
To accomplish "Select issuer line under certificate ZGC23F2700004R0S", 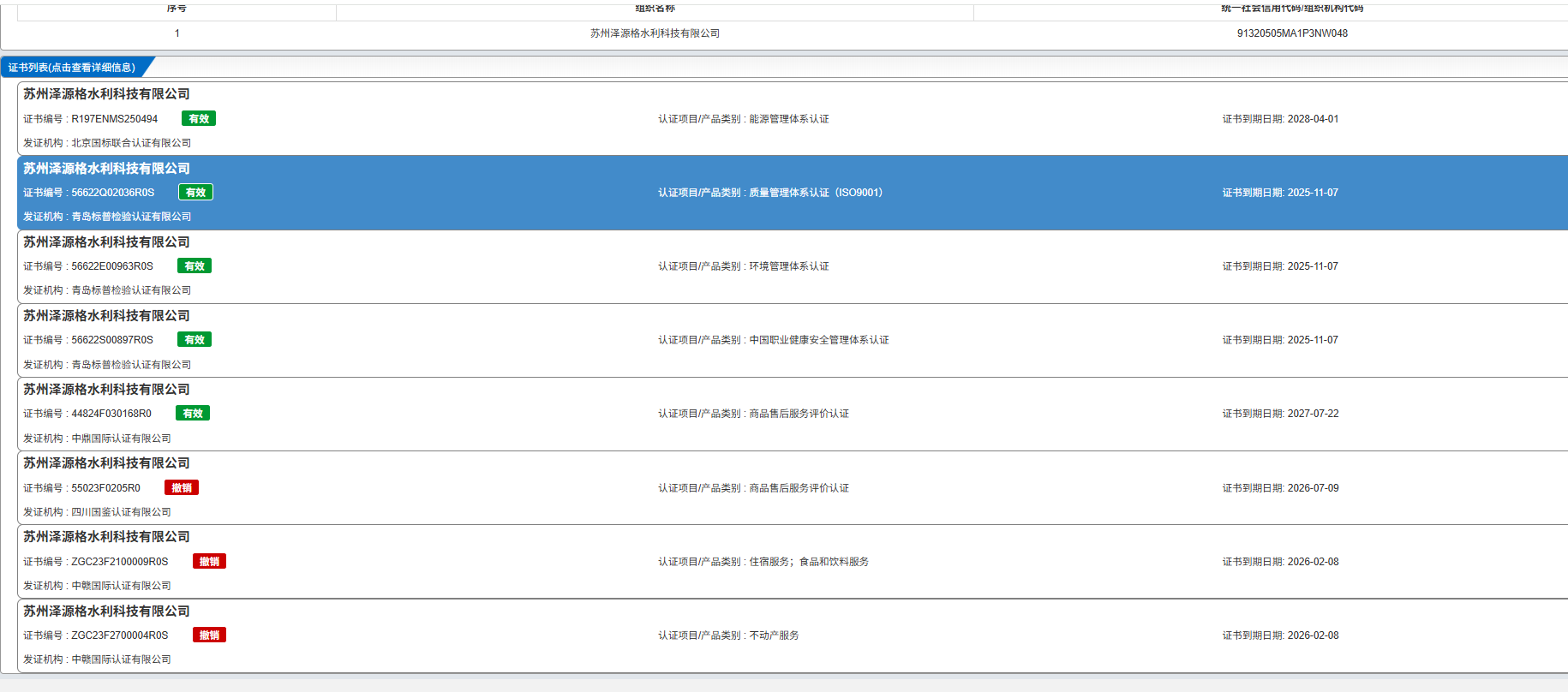I will click(97, 659).
